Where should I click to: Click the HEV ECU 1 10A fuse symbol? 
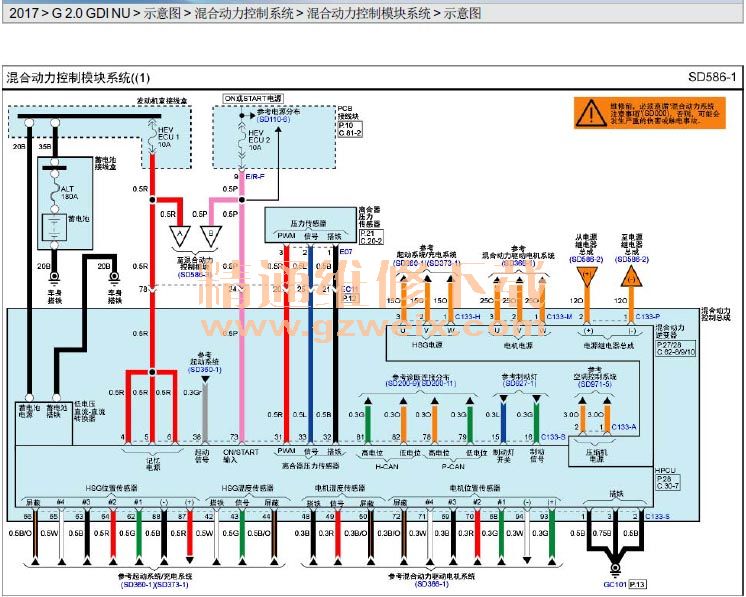pyautogui.click(x=152, y=137)
